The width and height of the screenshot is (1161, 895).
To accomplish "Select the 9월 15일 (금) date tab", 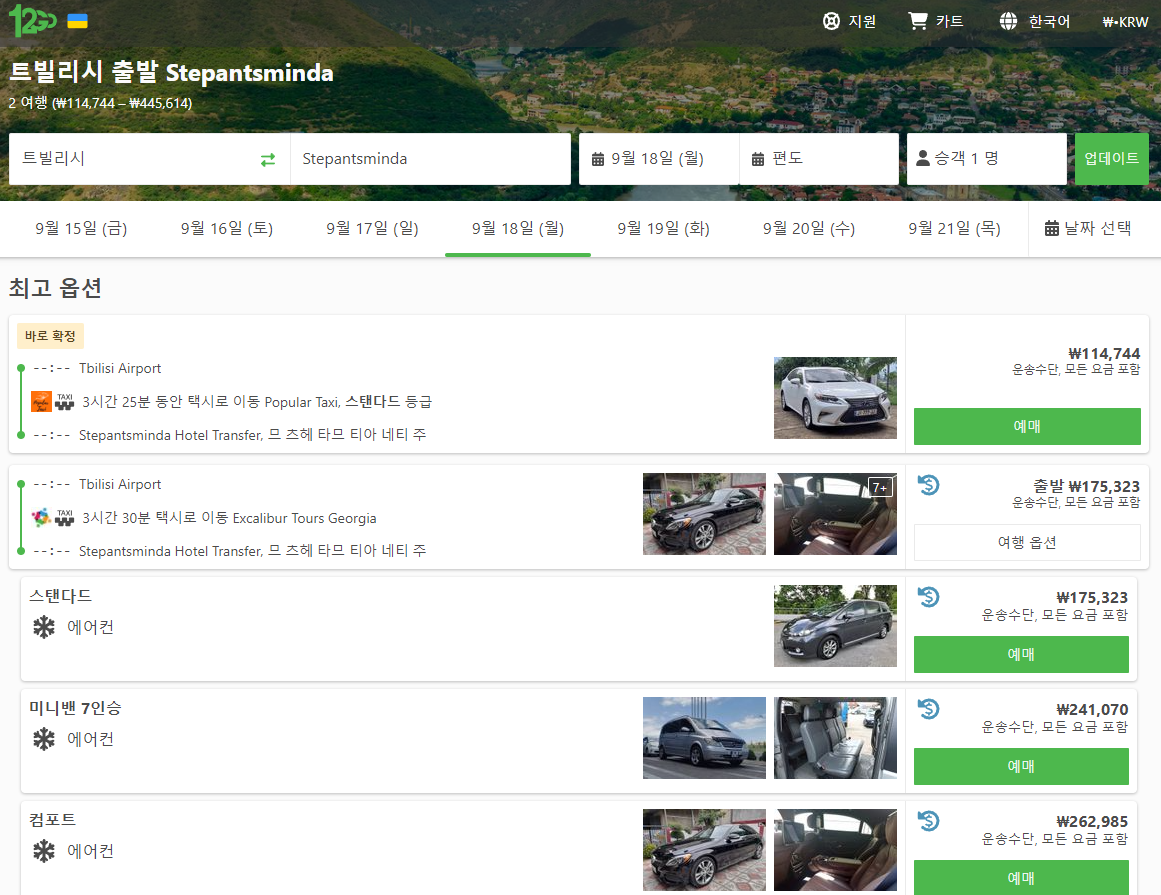I will pos(81,229).
